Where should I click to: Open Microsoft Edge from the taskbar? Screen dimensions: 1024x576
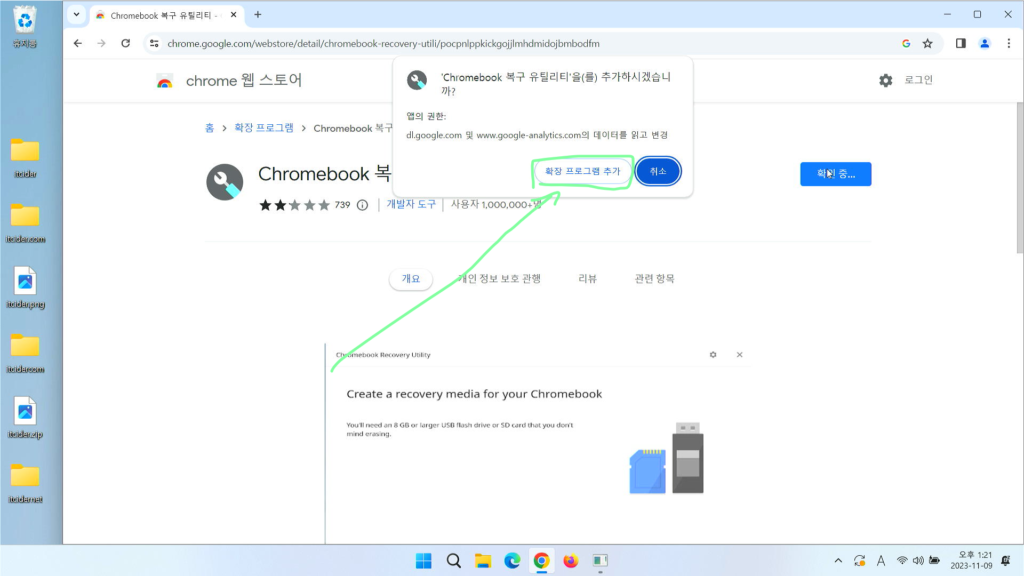pyautogui.click(x=512, y=561)
